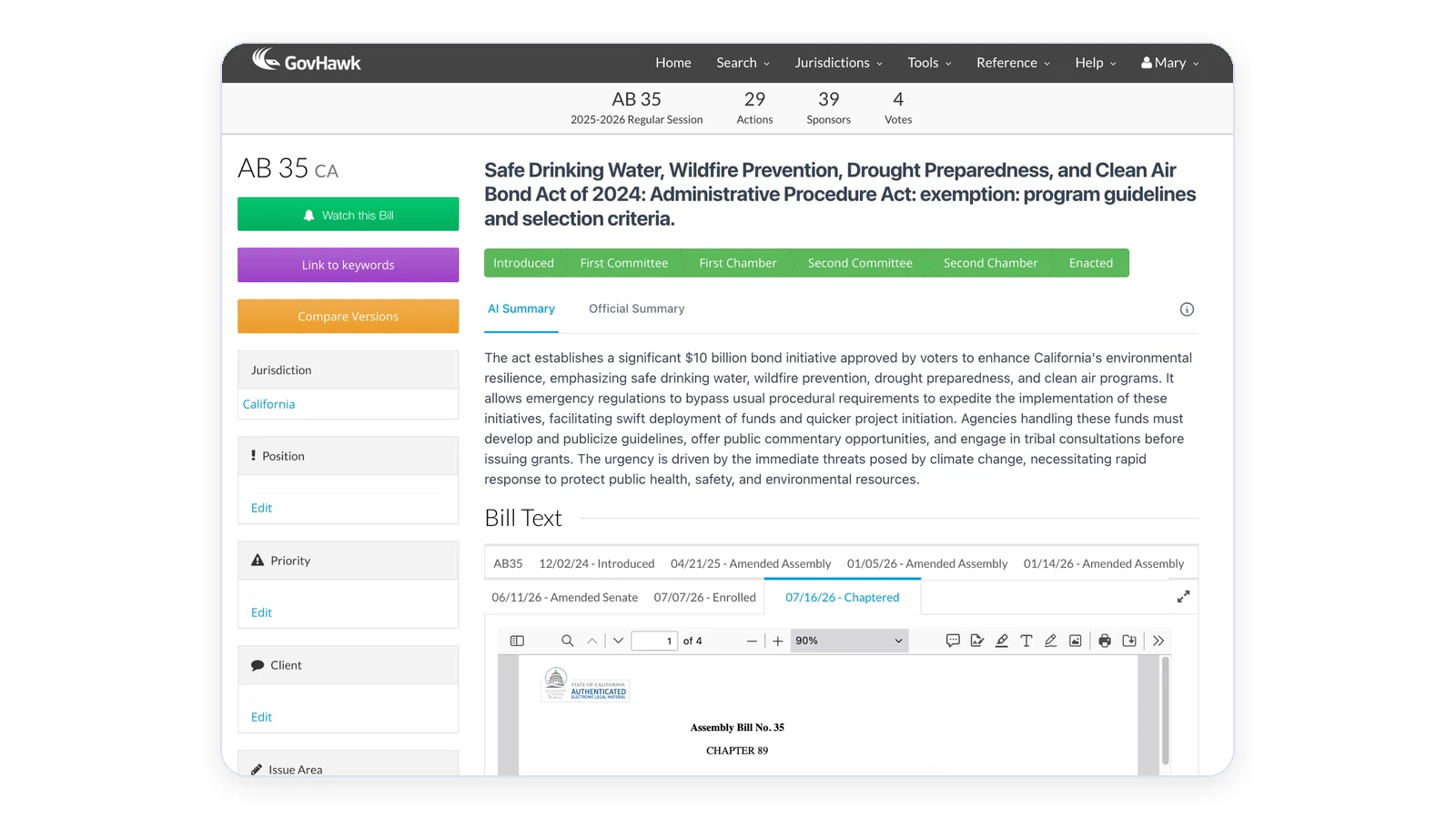The width and height of the screenshot is (1456, 819).
Task: View the 4 Votes count
Action: (x=898, y=107)
